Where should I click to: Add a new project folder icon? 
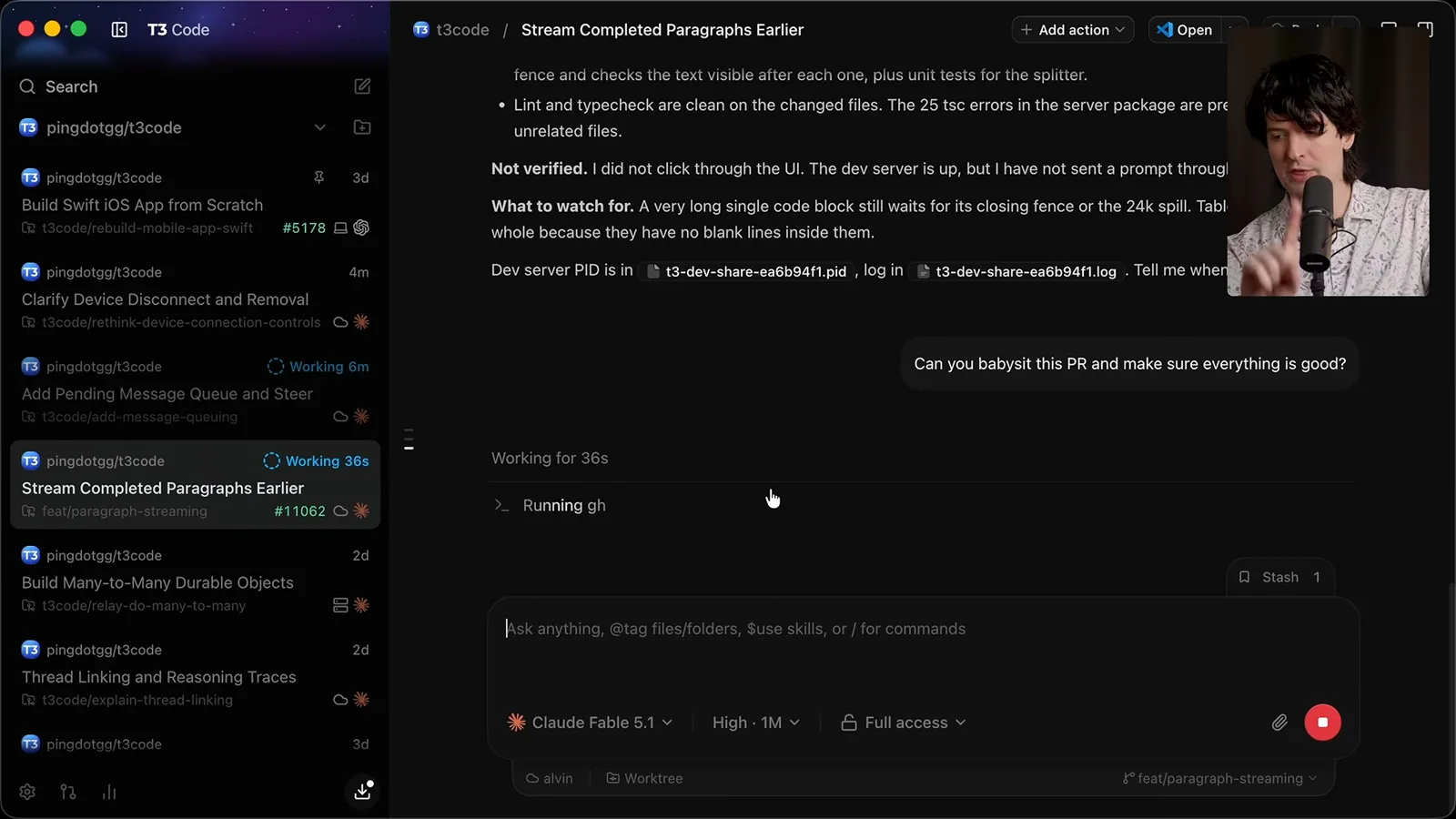(x=362, y=127)
